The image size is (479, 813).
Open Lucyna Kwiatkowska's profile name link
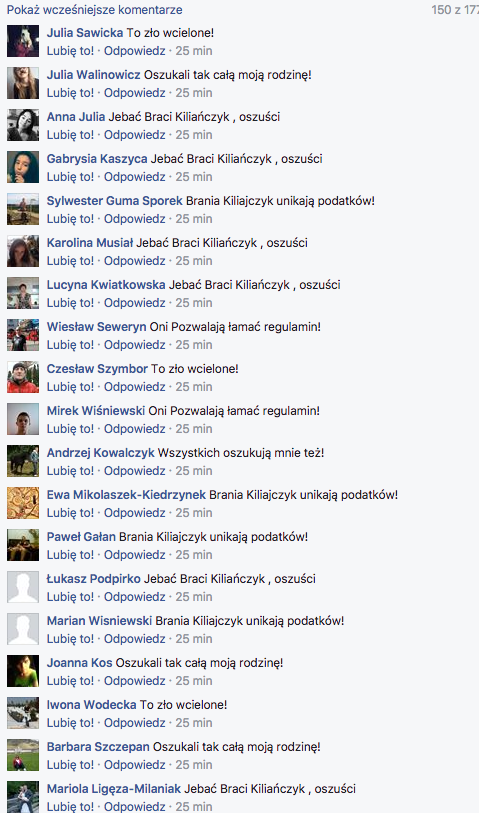(x=106, y=285)
